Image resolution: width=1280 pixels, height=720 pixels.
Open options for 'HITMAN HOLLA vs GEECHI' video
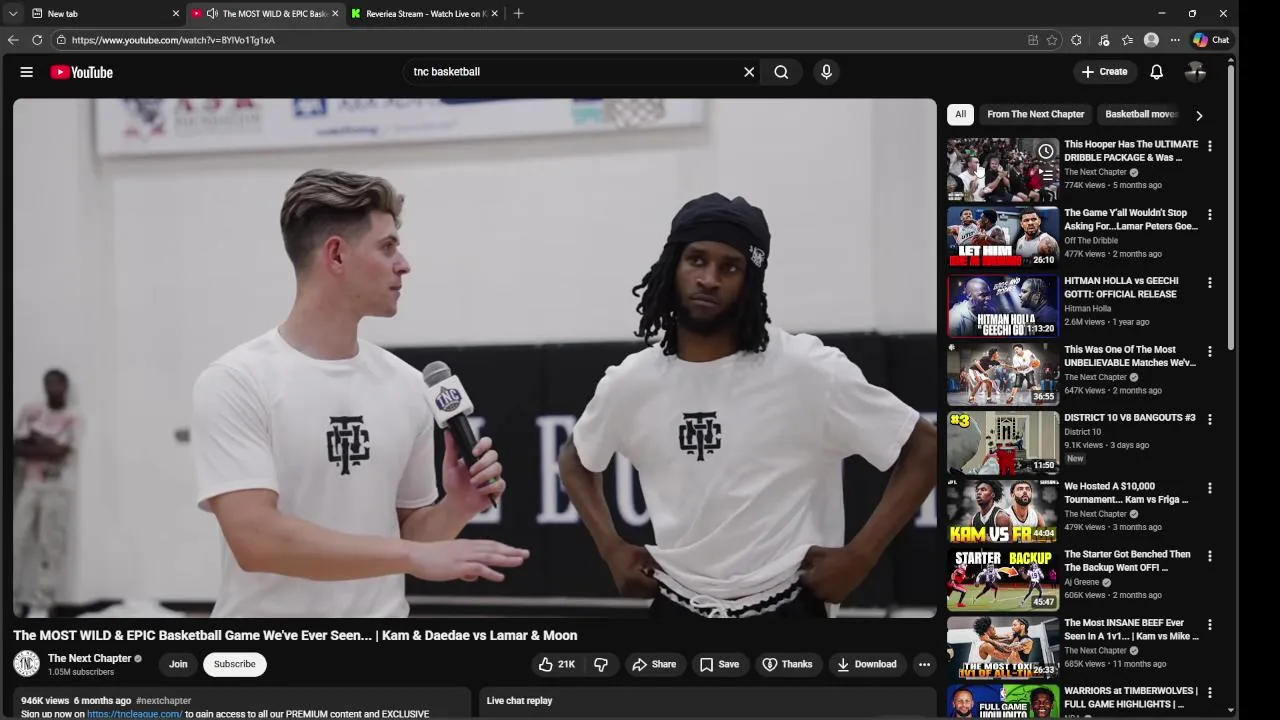(1210, 283)
